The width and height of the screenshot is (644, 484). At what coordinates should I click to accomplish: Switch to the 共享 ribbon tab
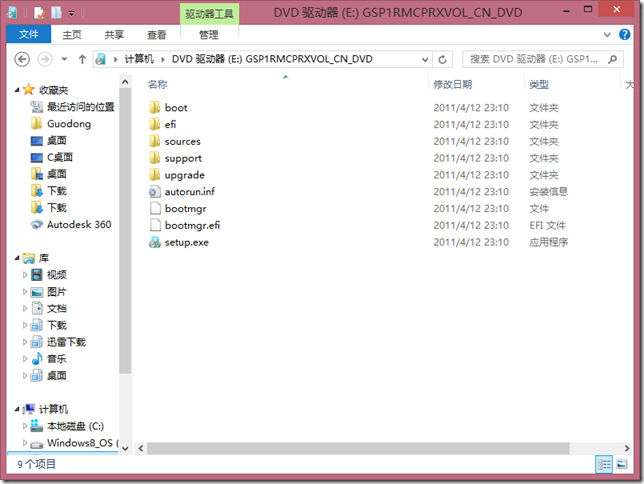click(114, 35)
